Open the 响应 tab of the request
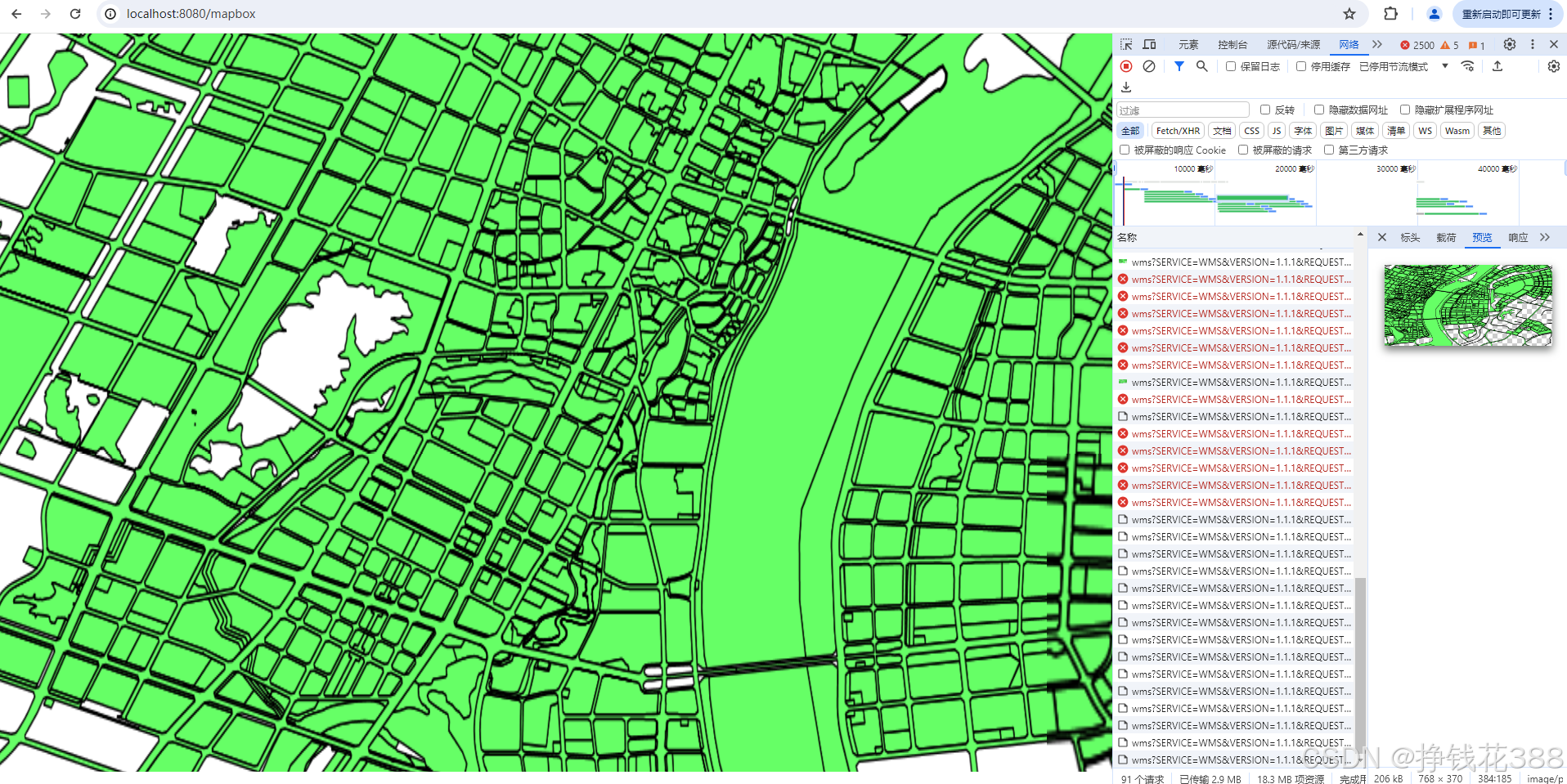1567x784 pixels. pos(1518,237)
